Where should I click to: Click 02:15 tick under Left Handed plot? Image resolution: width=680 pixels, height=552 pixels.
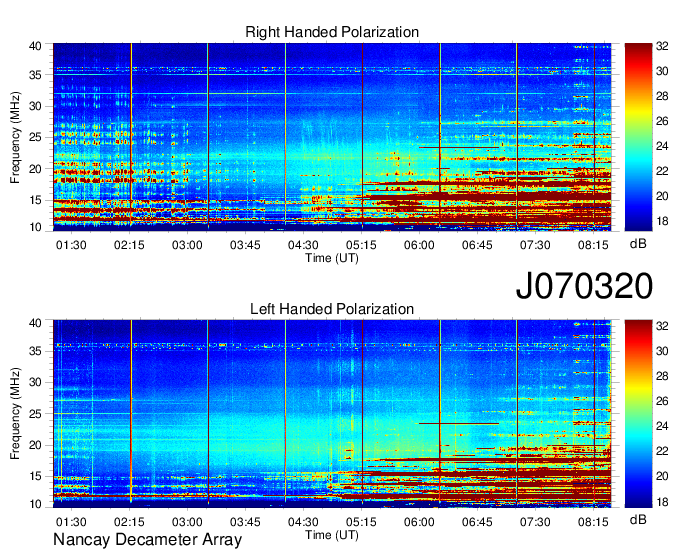coord(129,522)
